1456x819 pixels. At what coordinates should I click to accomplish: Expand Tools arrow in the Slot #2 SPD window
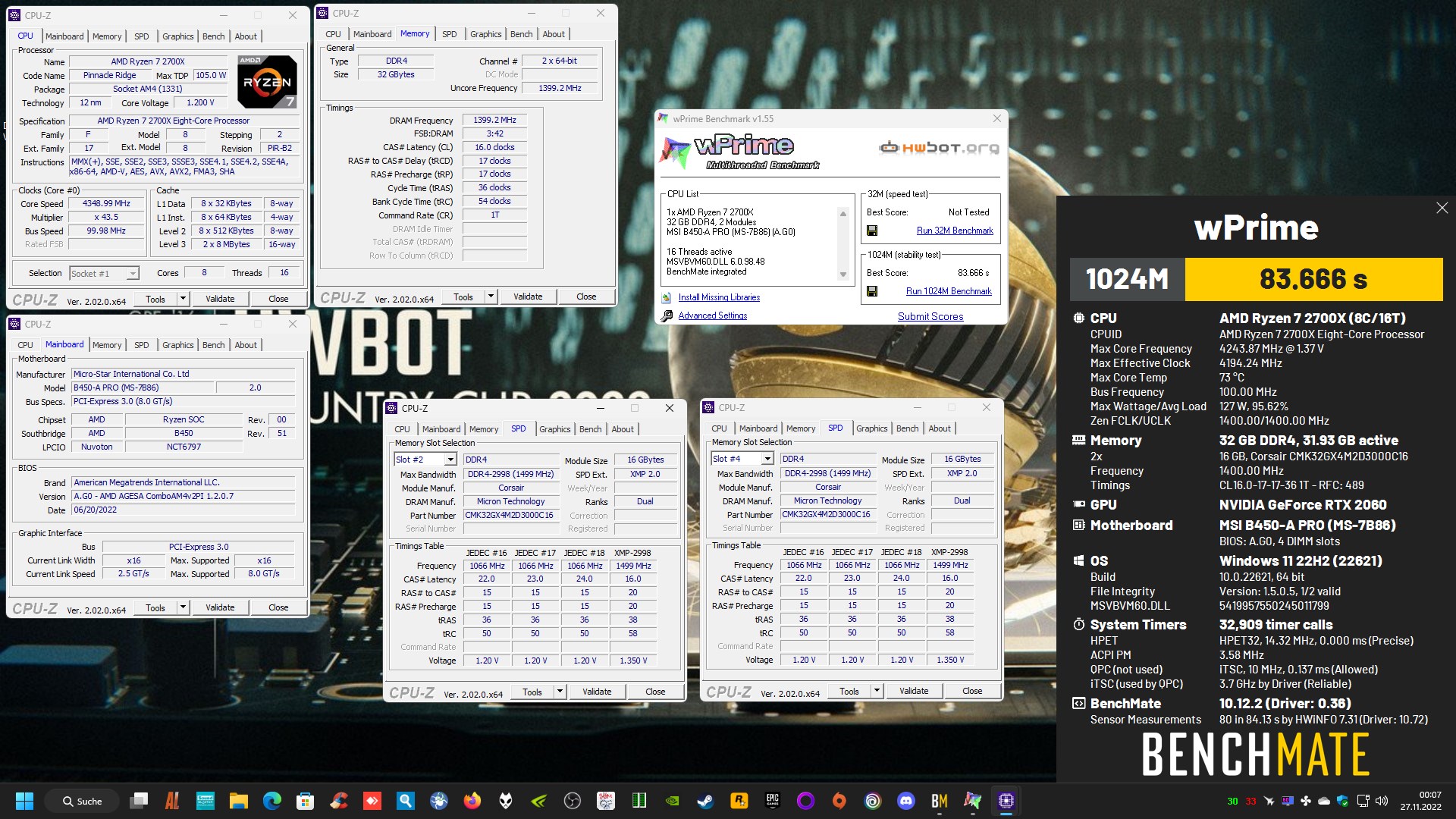(x=560, y=692)
